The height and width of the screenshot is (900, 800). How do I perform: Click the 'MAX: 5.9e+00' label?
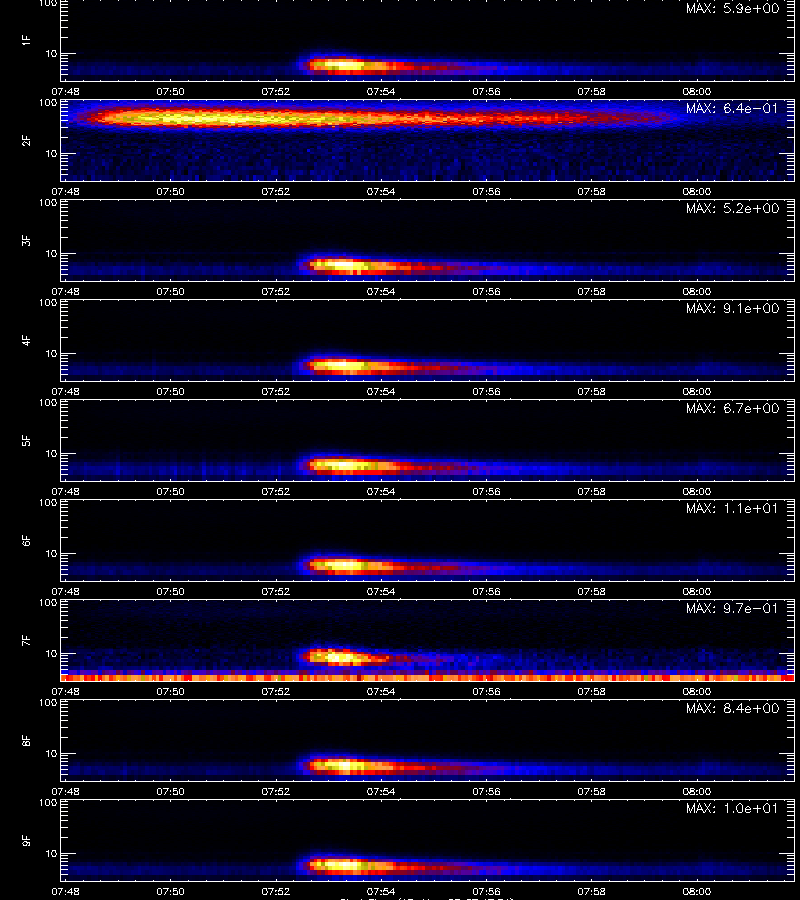pyautogui.click(x=732, y=9)
